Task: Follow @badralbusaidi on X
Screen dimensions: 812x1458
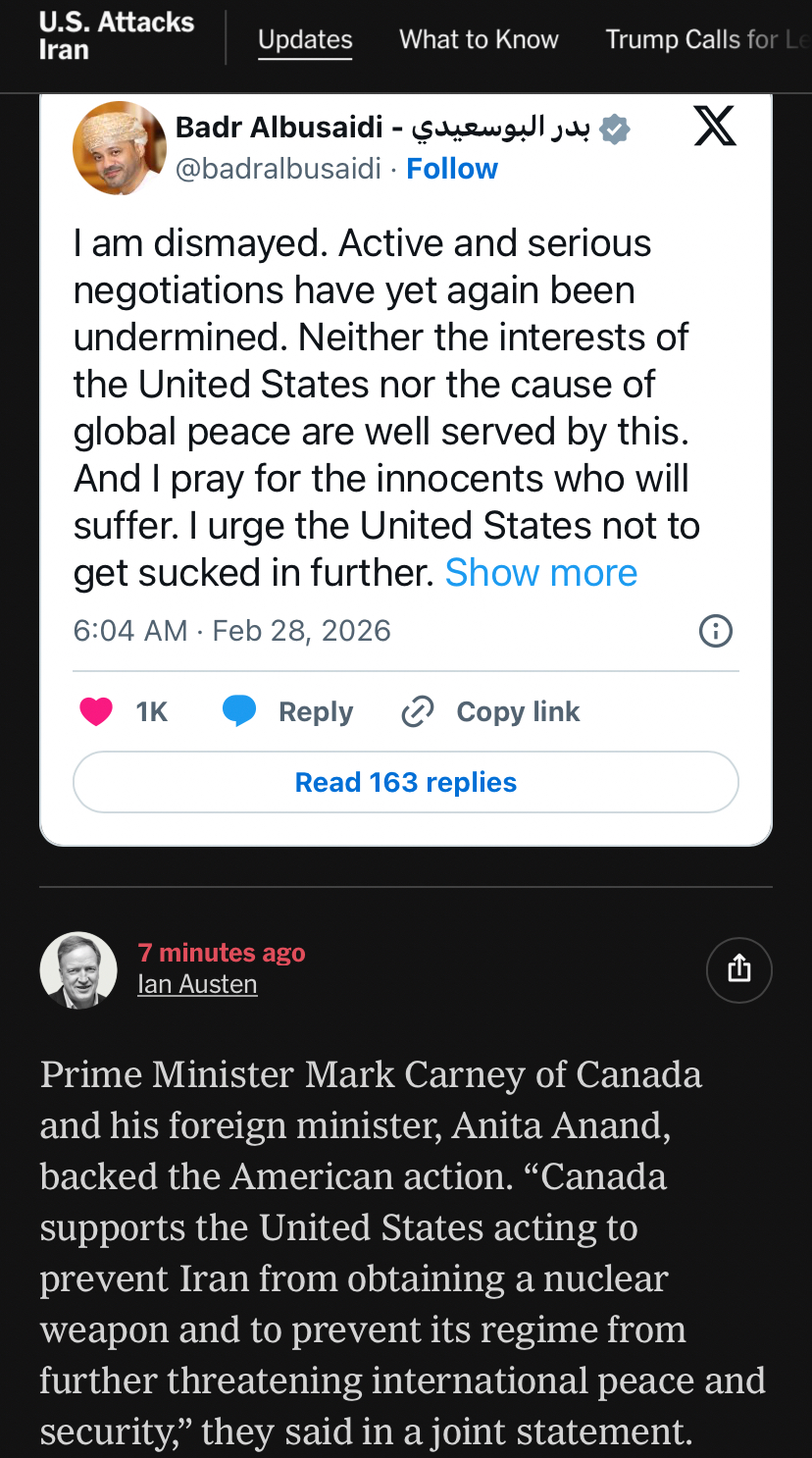Action: 452,169
